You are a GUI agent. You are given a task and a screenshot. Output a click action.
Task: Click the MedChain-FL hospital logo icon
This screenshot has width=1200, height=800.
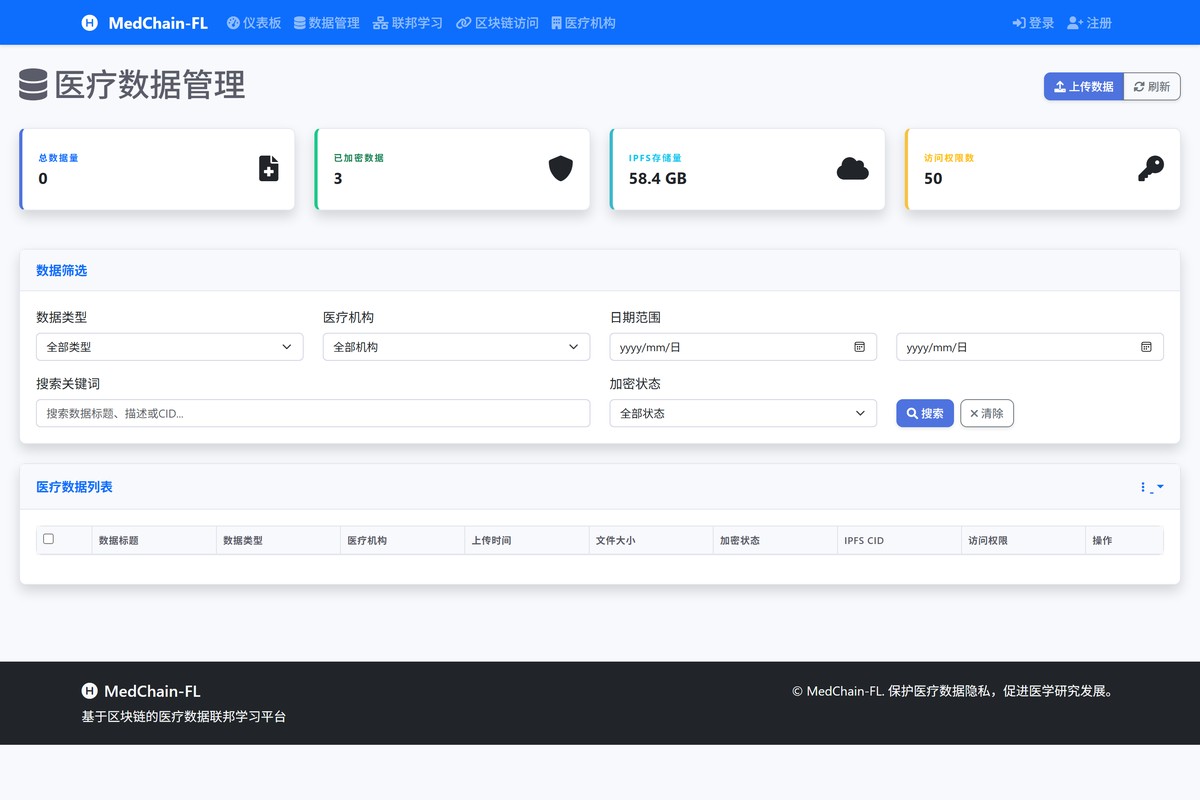89,22
